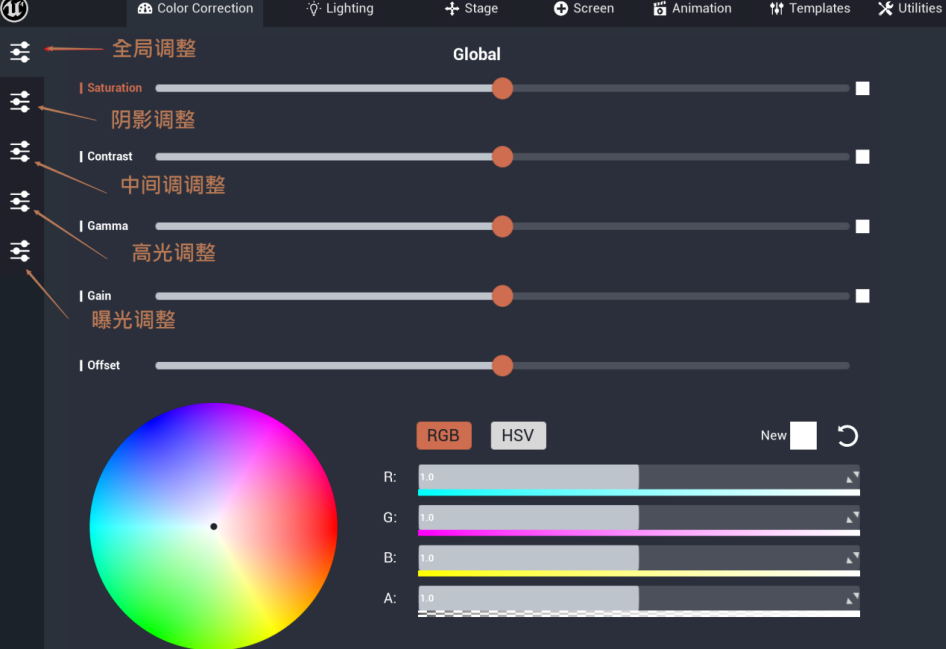The image size is (946, 649).
Task: Select the Contrast property label
Action: [110, 156]
